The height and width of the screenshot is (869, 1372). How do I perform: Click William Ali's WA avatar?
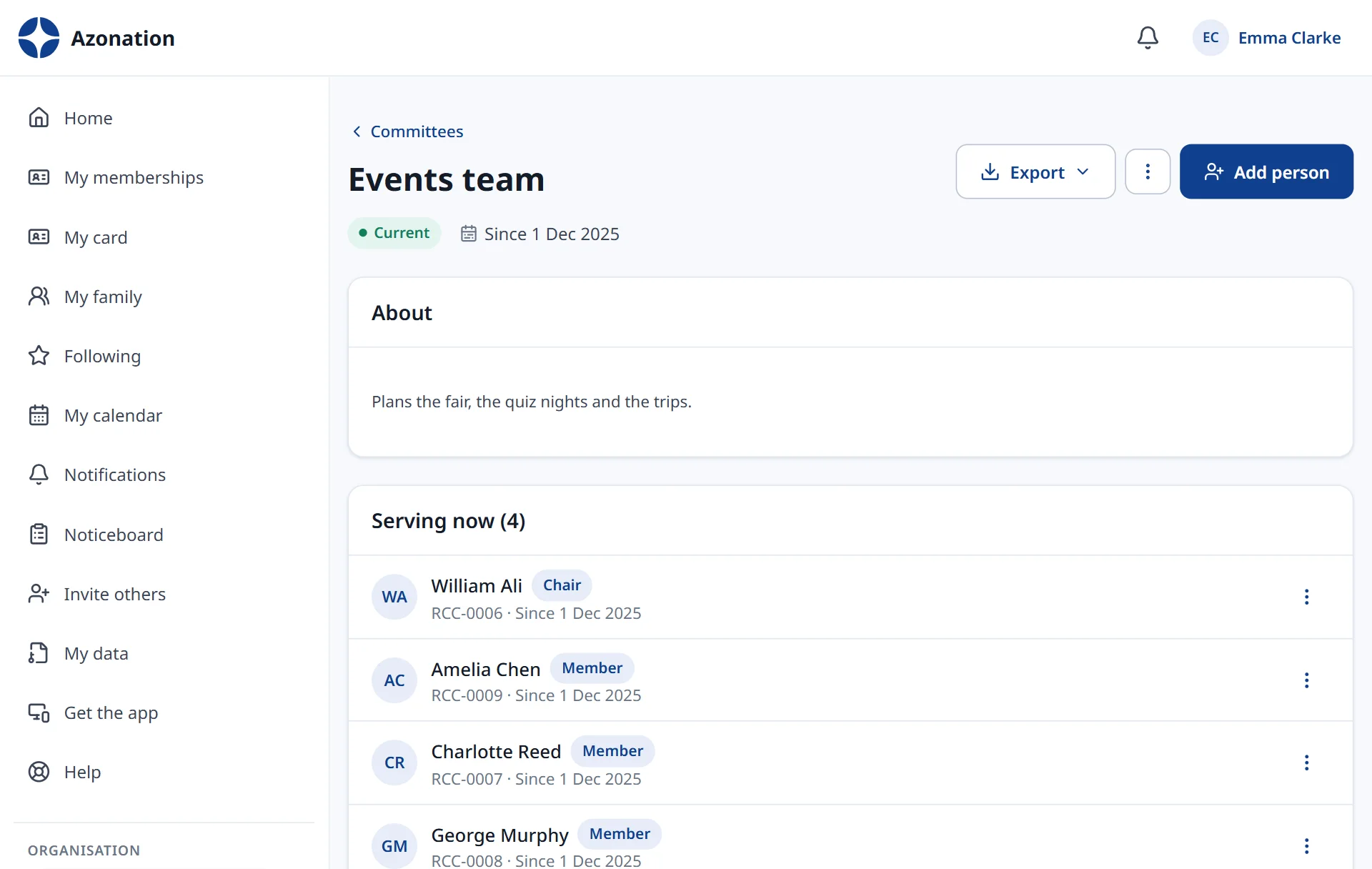(394, 597)
